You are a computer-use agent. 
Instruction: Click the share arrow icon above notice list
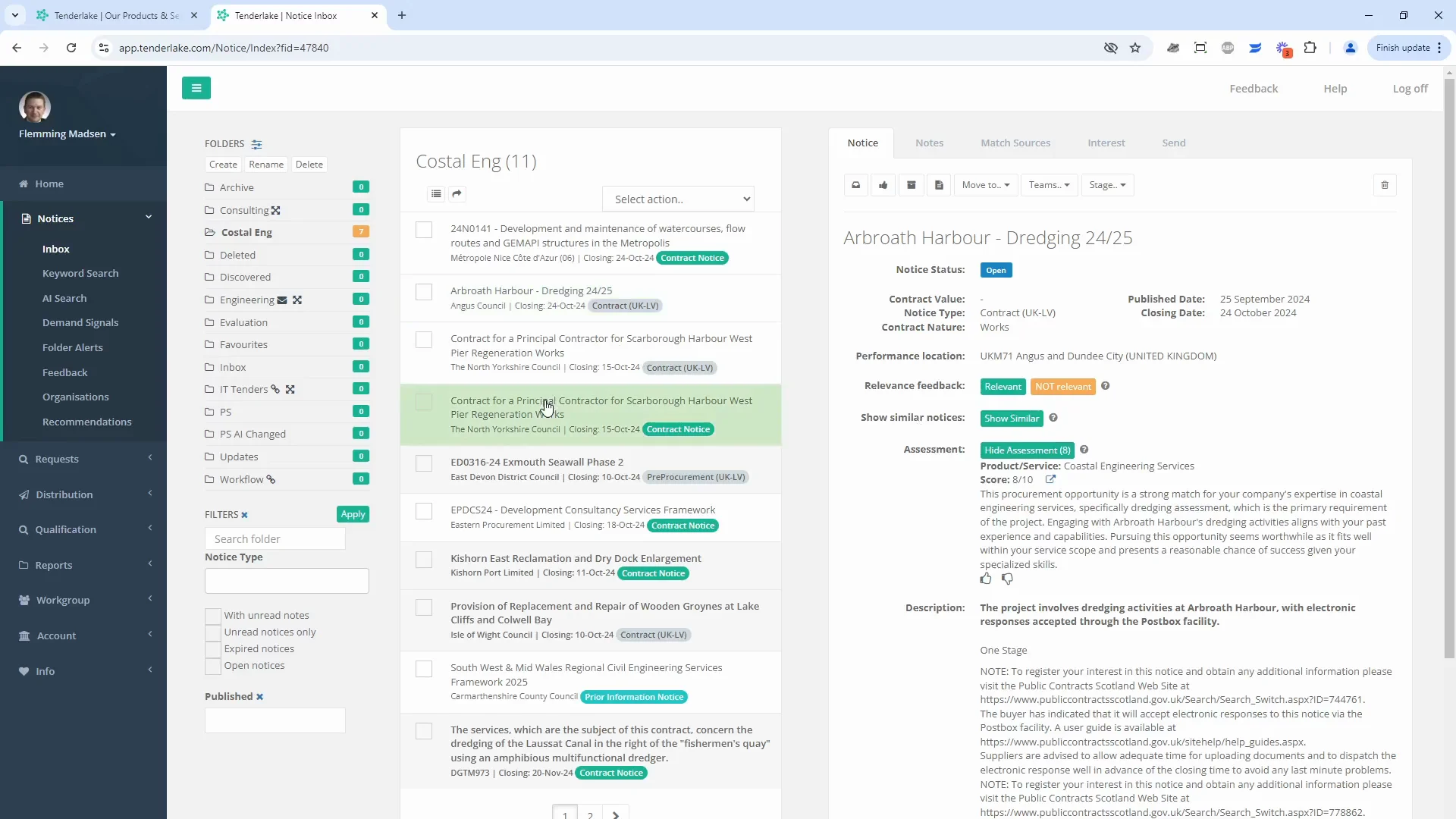[x=457, y=194]
